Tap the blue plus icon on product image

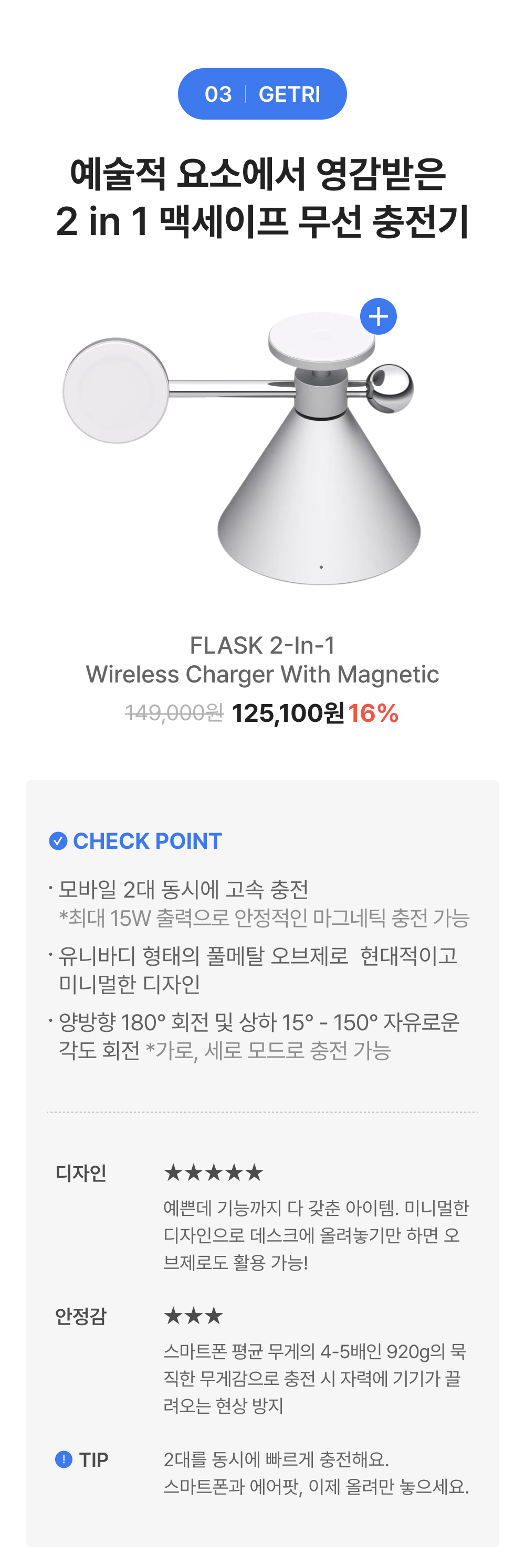coord(378,316)
